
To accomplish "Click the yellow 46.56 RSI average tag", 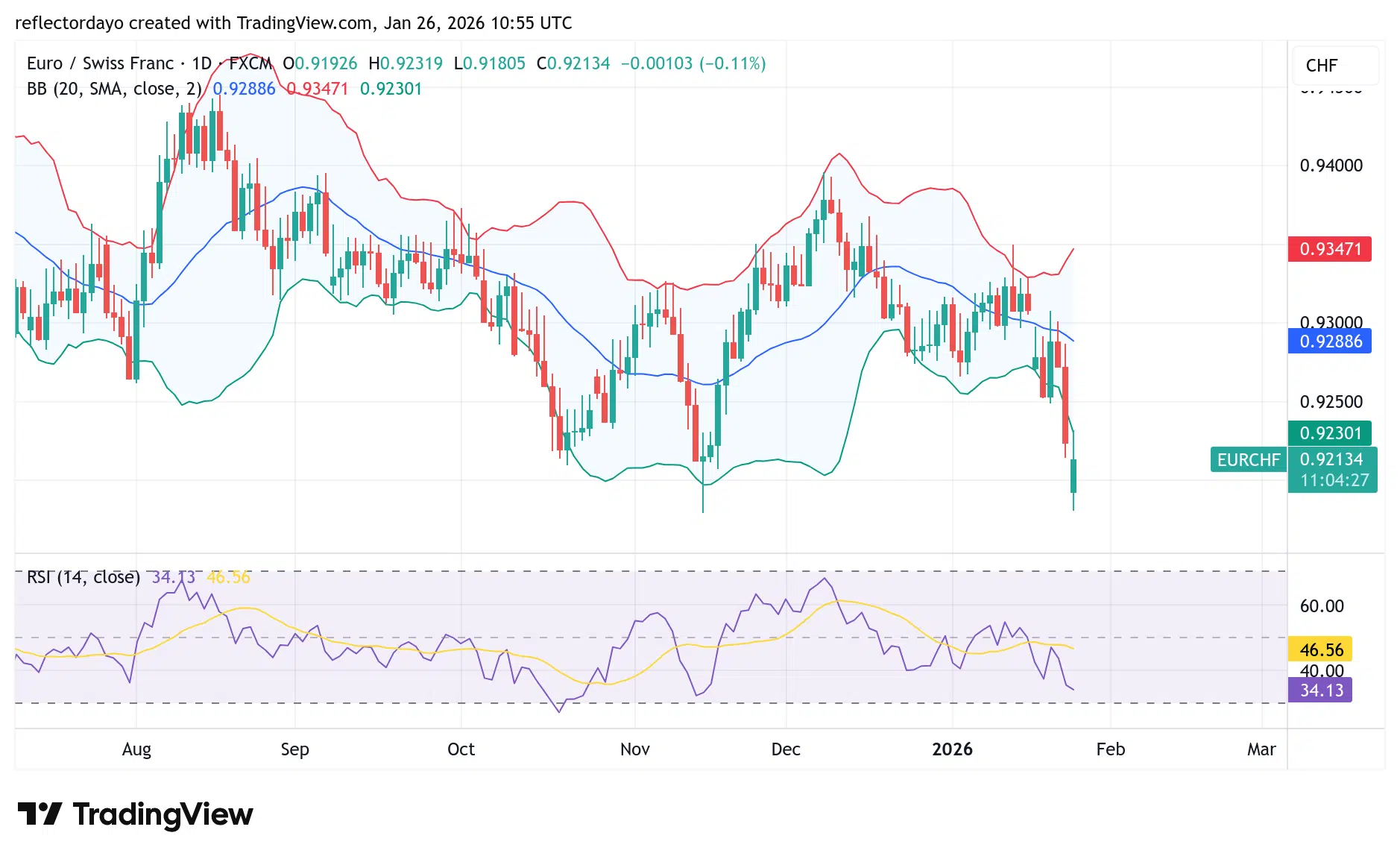I will [1320, 649].
